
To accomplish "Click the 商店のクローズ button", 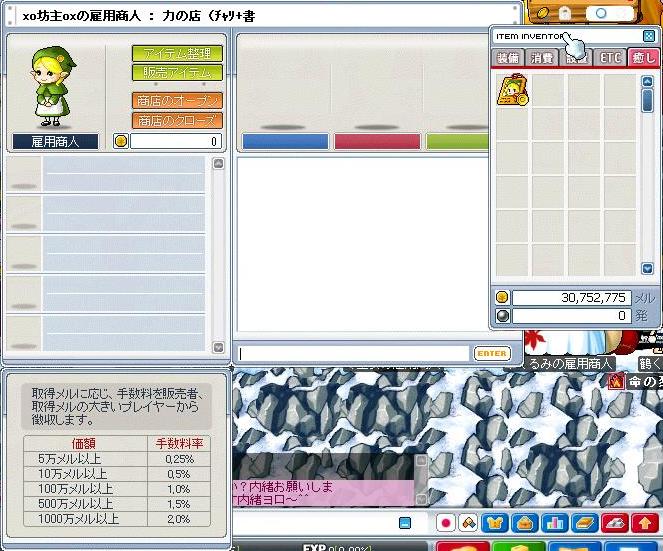I will (x=177, y=121).
